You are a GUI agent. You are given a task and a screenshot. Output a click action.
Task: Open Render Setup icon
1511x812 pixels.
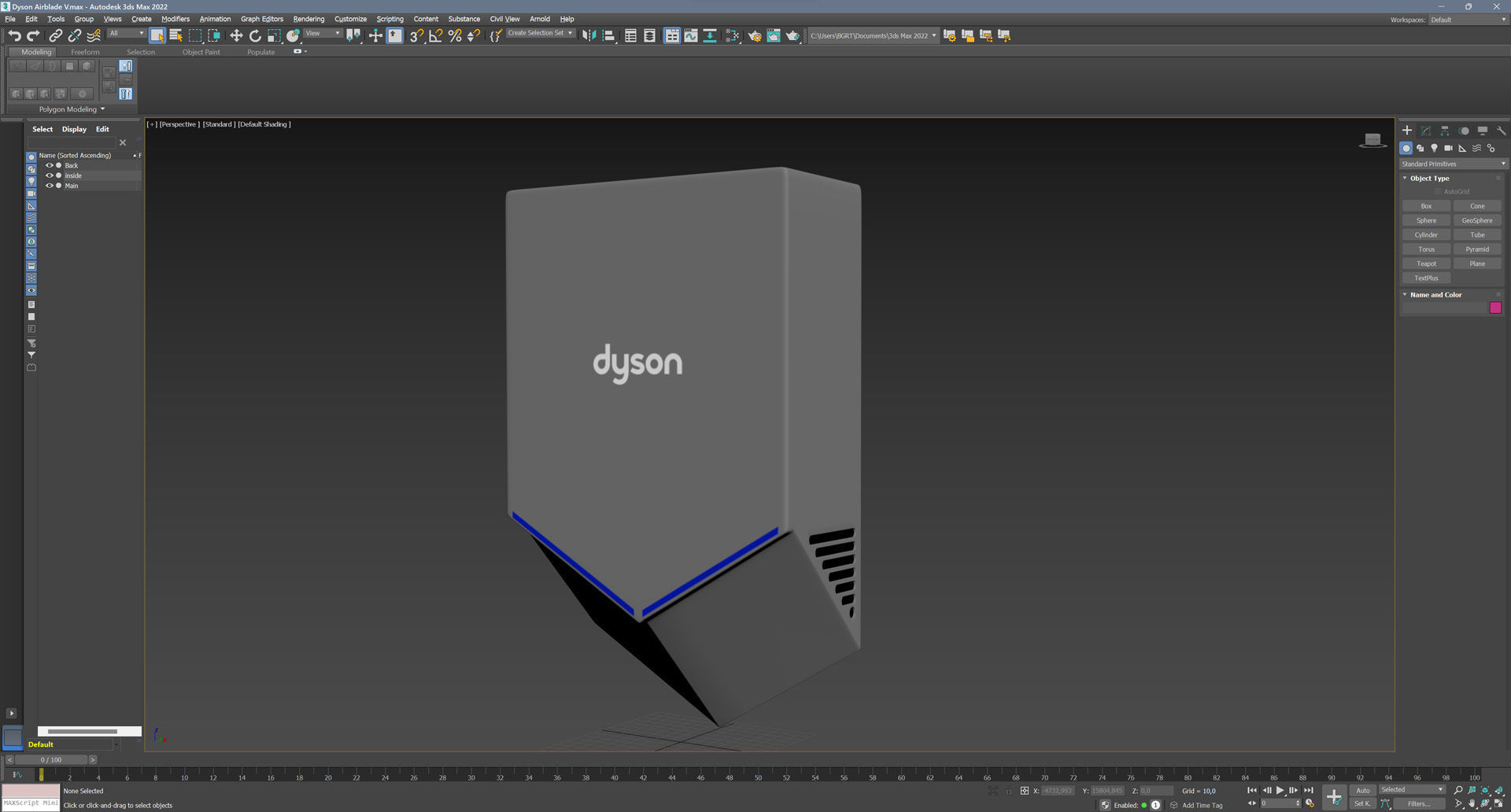pos(755,35)
